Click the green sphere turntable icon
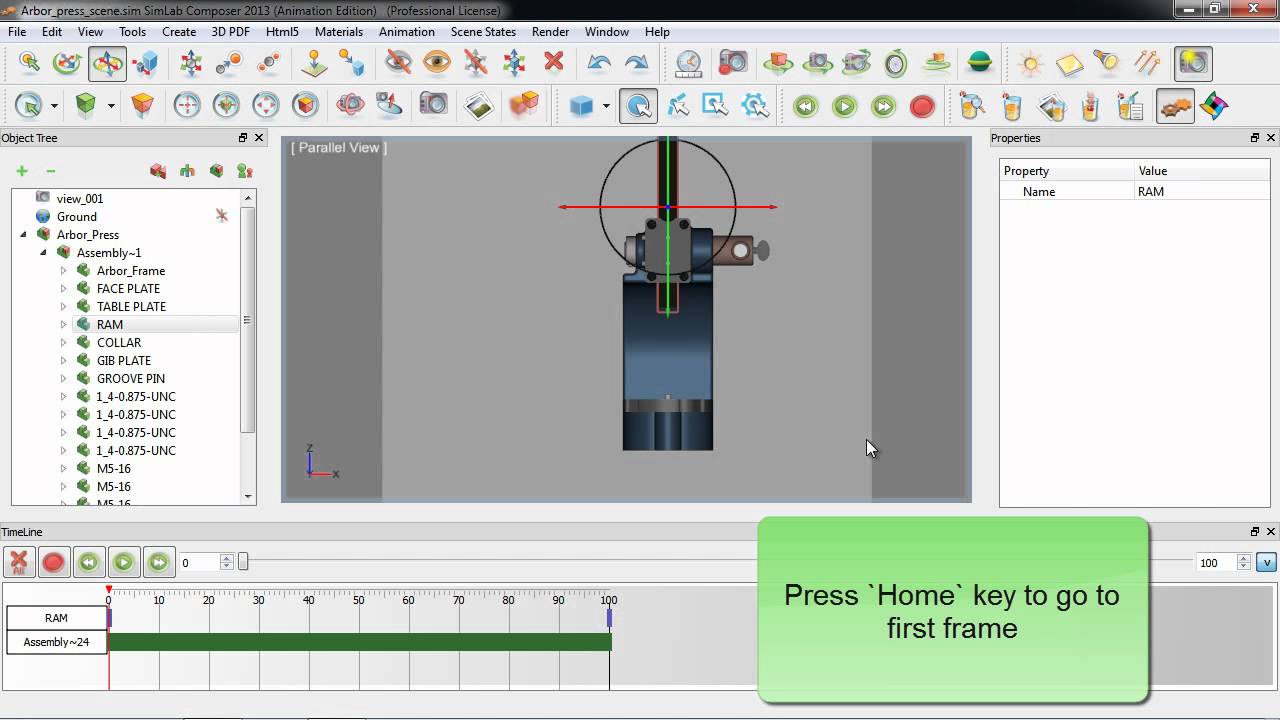This screenshot has height=720, width=1280. [980, 64]
